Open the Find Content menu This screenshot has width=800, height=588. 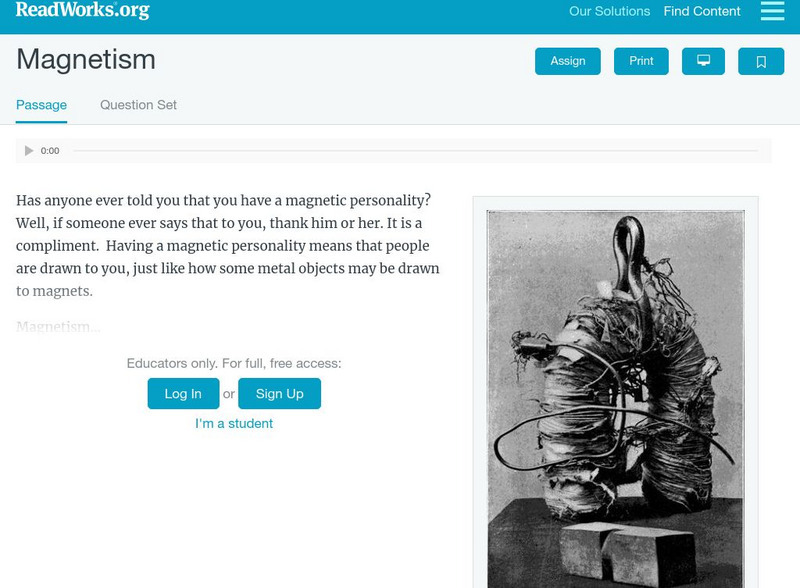click(x=700, y=12)
